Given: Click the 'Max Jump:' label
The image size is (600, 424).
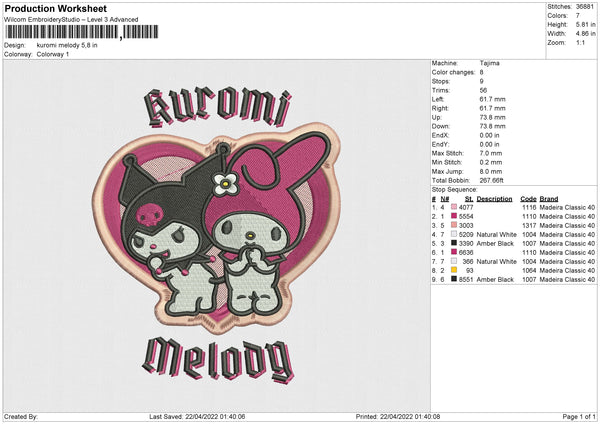Looking at the screenshot, I should point(447,171).
